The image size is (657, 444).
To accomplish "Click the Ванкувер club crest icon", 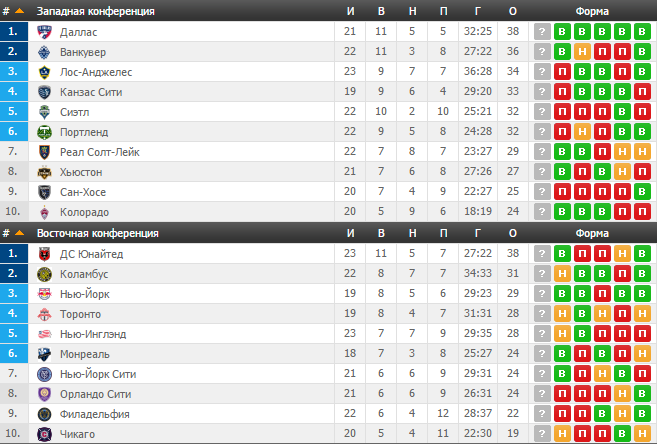I will tap(44, 52).
